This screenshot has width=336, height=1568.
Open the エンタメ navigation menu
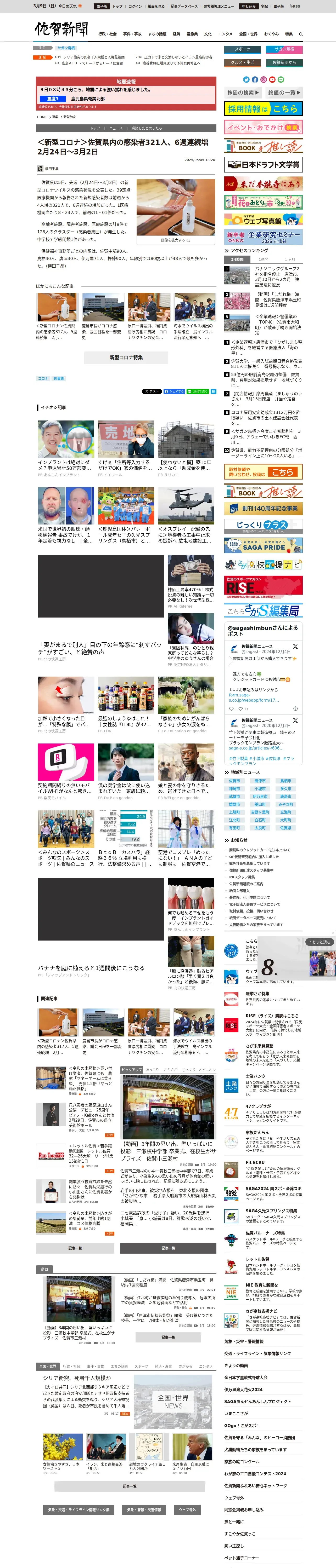click(225, 34)
